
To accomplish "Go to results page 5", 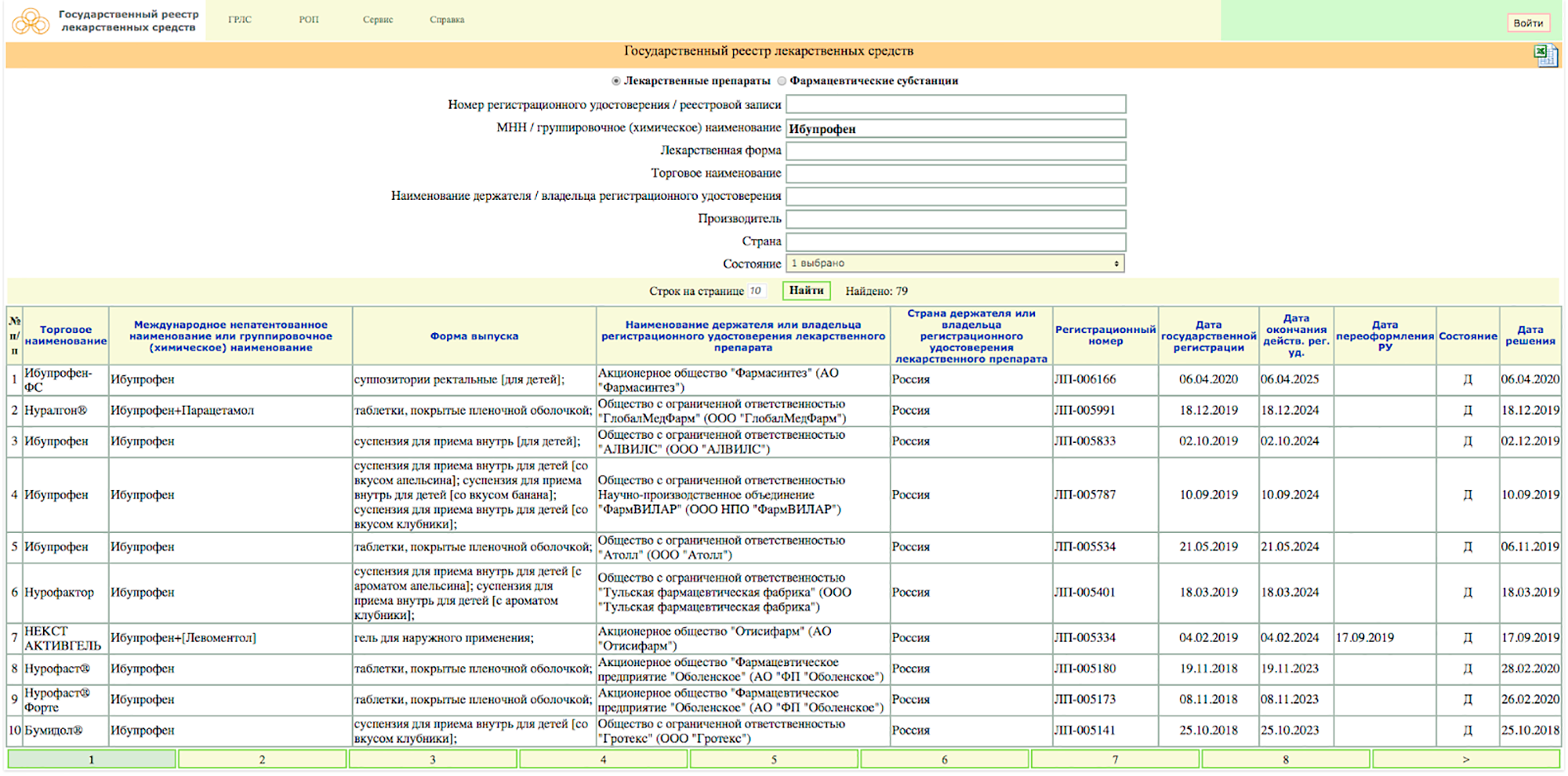I will pyautogui.click(x=774, y=759).
